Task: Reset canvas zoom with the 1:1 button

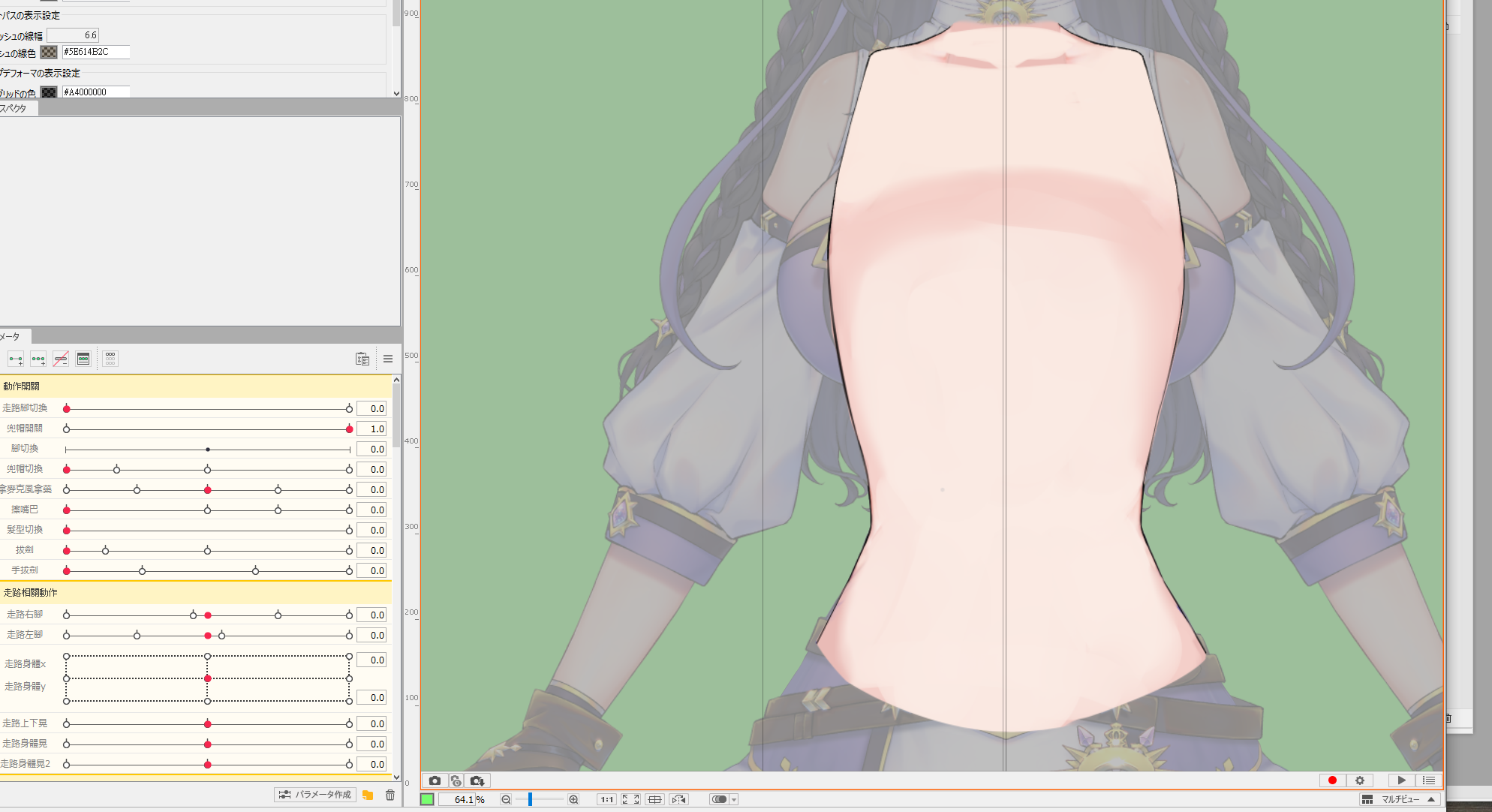Action: pyautogui.click(x=606, y=799)
